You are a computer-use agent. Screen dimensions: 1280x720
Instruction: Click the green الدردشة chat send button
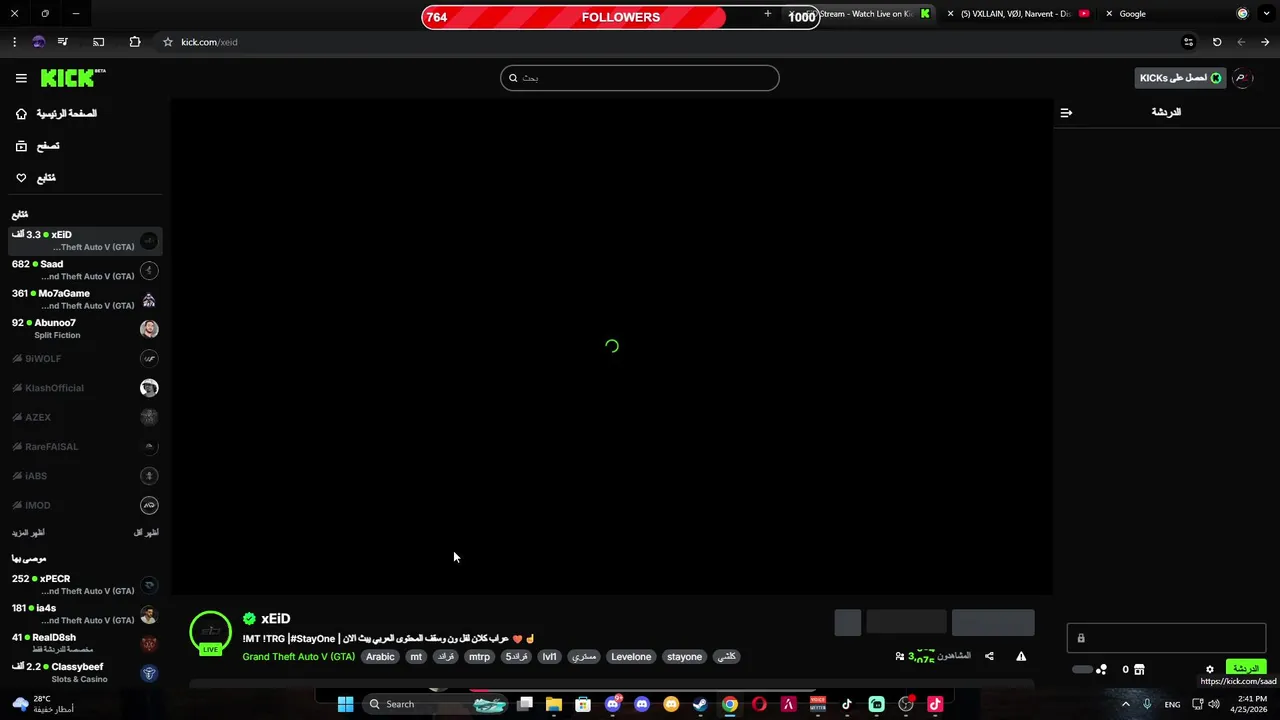(x=1246, y=668)
